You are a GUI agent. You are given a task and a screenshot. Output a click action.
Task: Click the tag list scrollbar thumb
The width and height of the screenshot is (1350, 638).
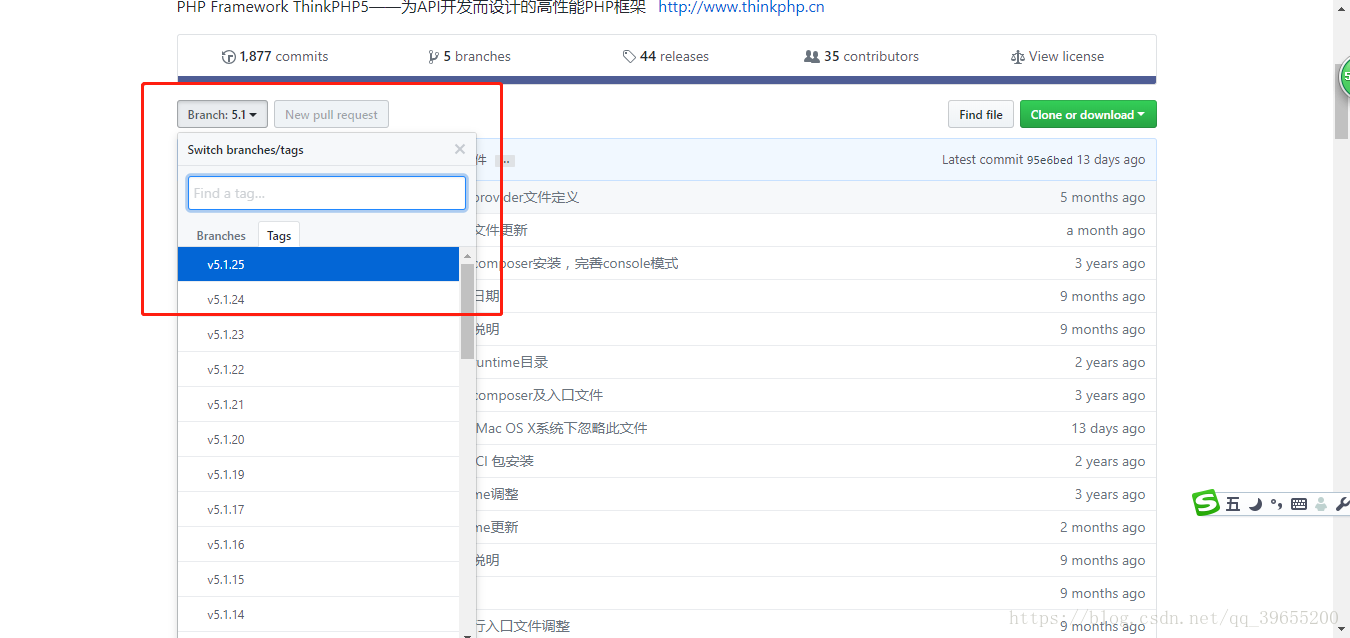coord(467,311)
